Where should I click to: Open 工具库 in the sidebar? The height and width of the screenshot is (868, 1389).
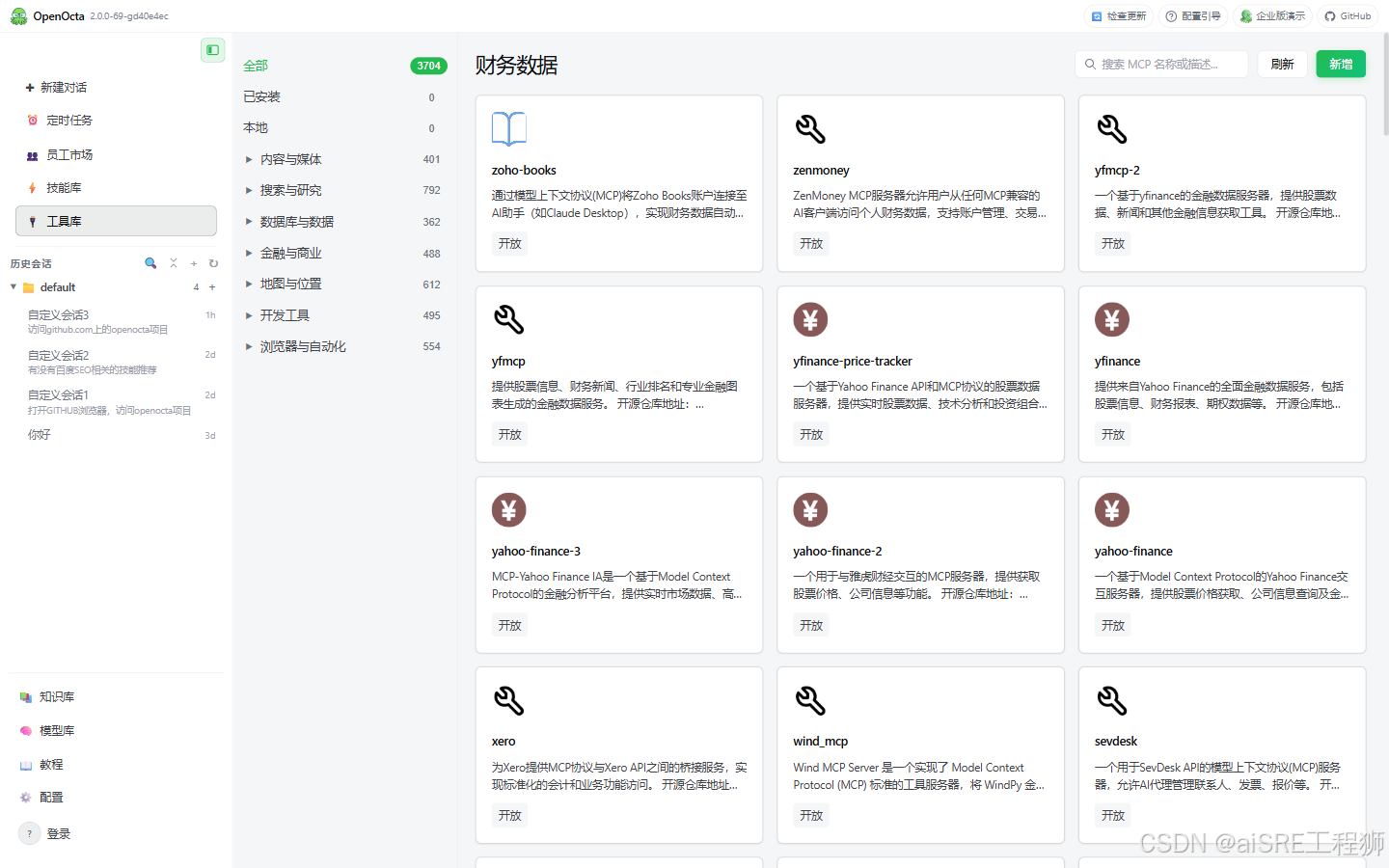[x=116, y=221]
